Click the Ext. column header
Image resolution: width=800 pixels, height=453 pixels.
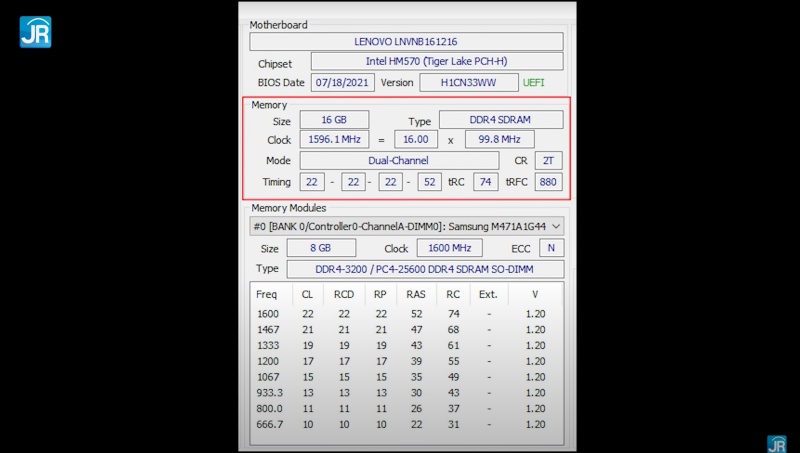[x=488, y=294]
